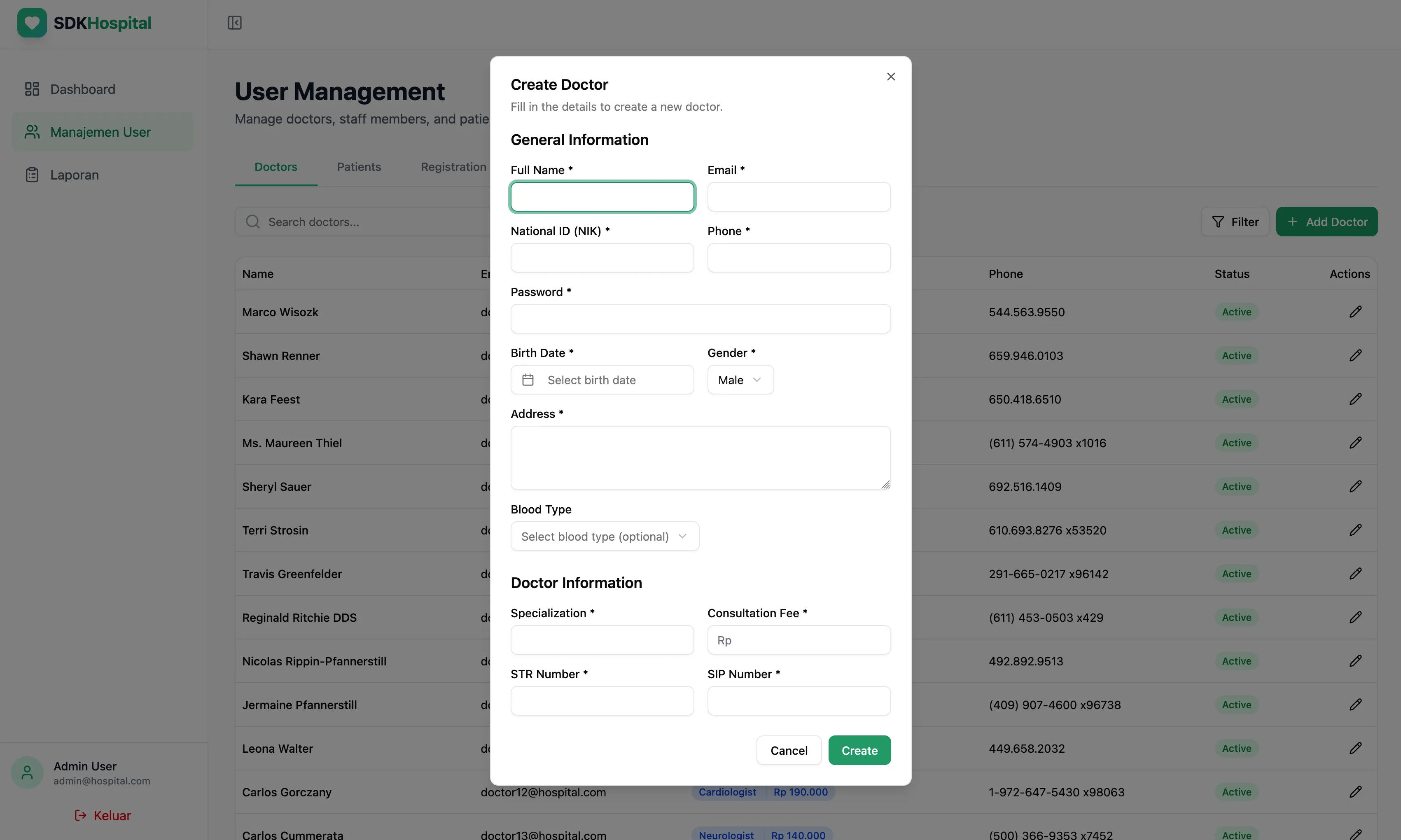Image resolution: width=1401 pixels, height=840 pixels.
Task: Switch to the Patients tab
Action: (359, 166)
